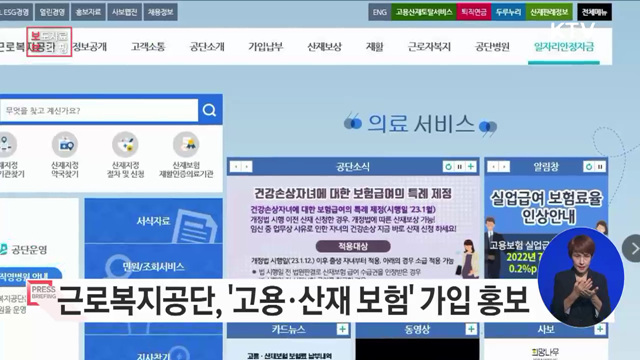Click 열린경영 top link

(52, 12)
